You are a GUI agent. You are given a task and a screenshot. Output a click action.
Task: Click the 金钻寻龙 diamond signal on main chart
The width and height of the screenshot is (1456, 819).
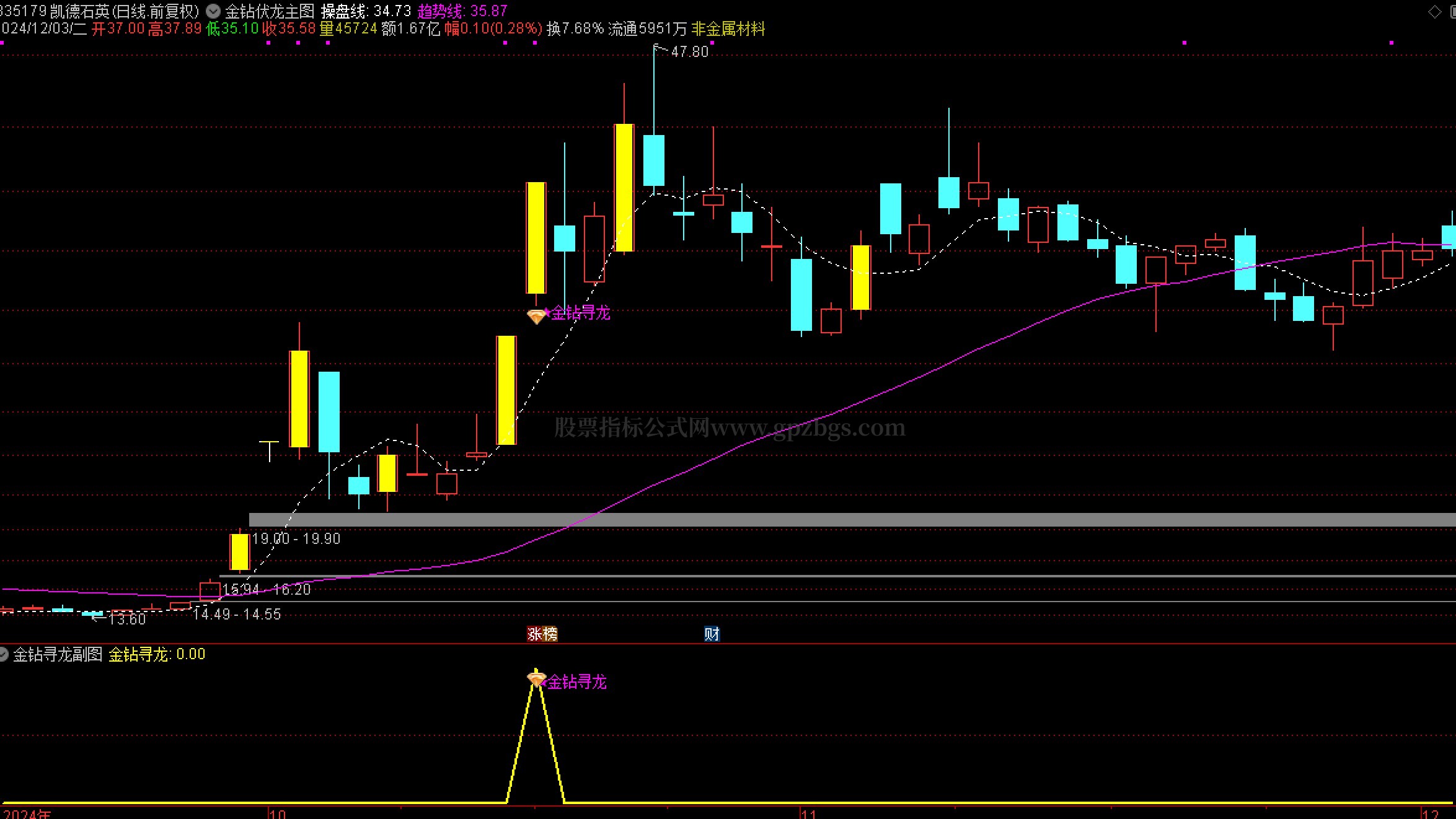point(536,316)
